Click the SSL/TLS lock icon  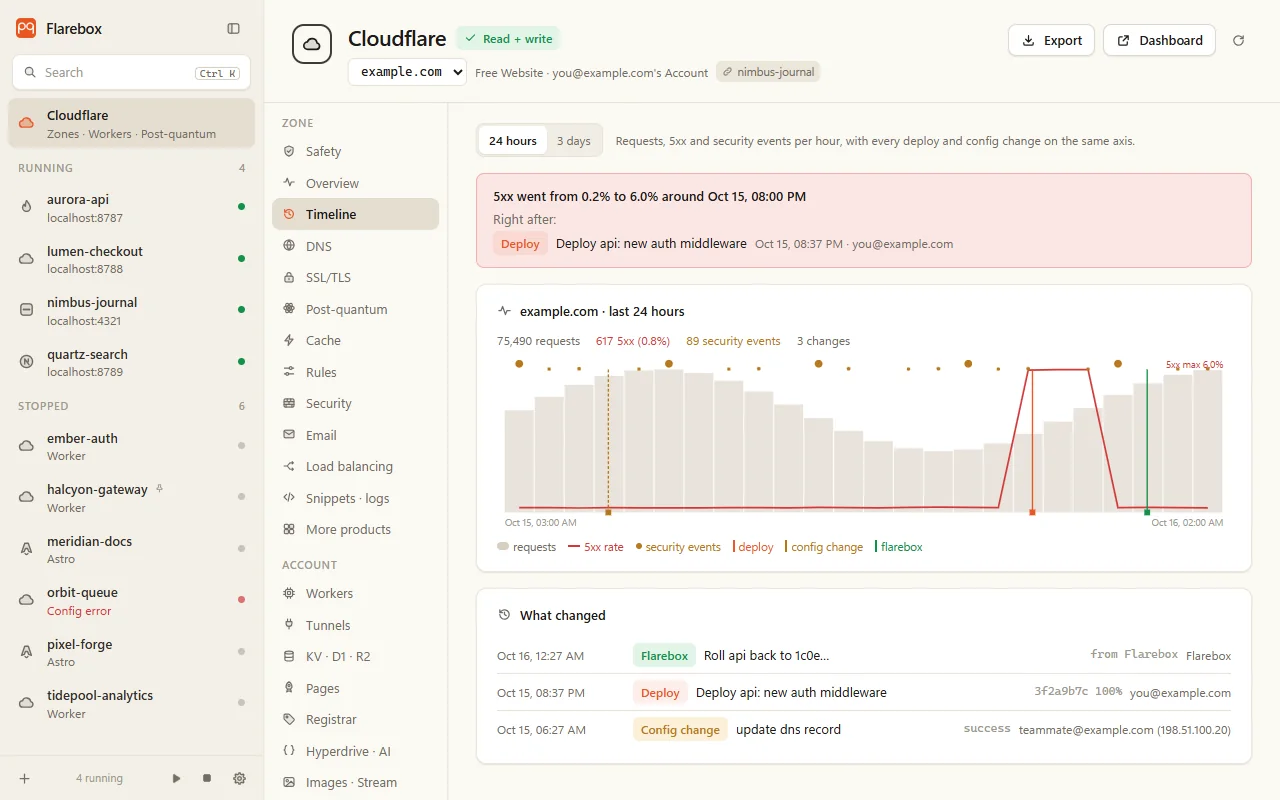289,277
